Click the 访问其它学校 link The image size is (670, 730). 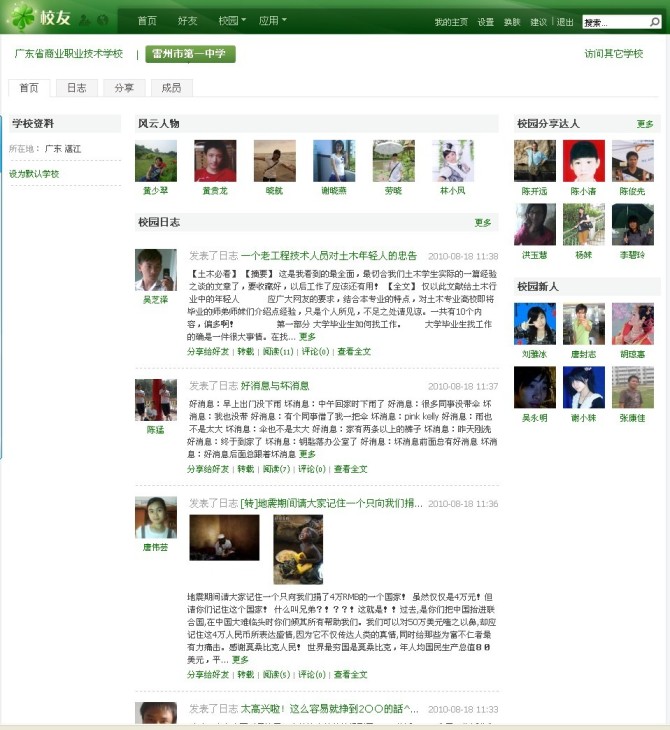pos(613,54)
